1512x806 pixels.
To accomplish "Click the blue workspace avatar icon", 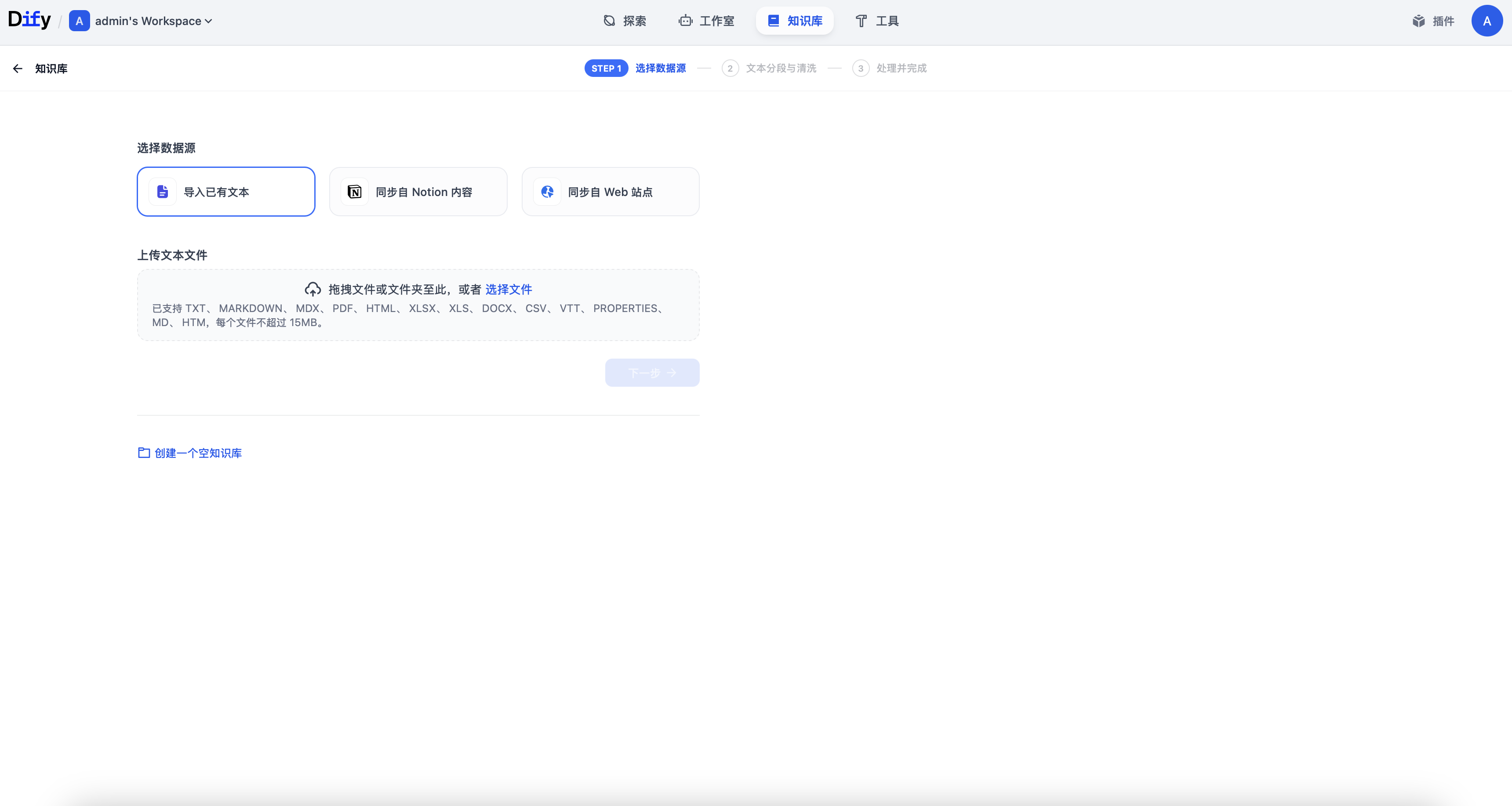I will point(79,21).
